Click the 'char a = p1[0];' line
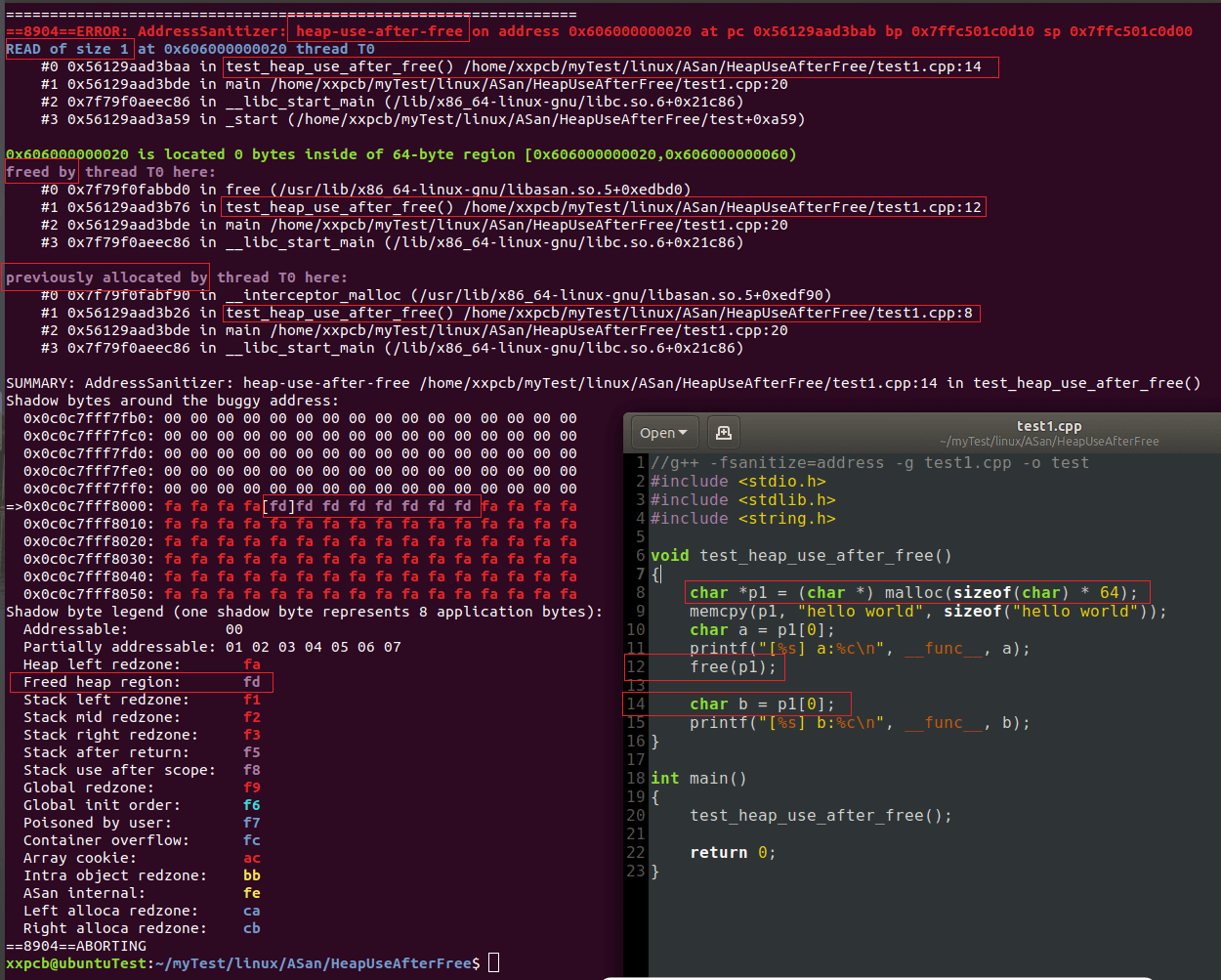Viewport: 1221px width, 980px height. (x=762, y=630)
